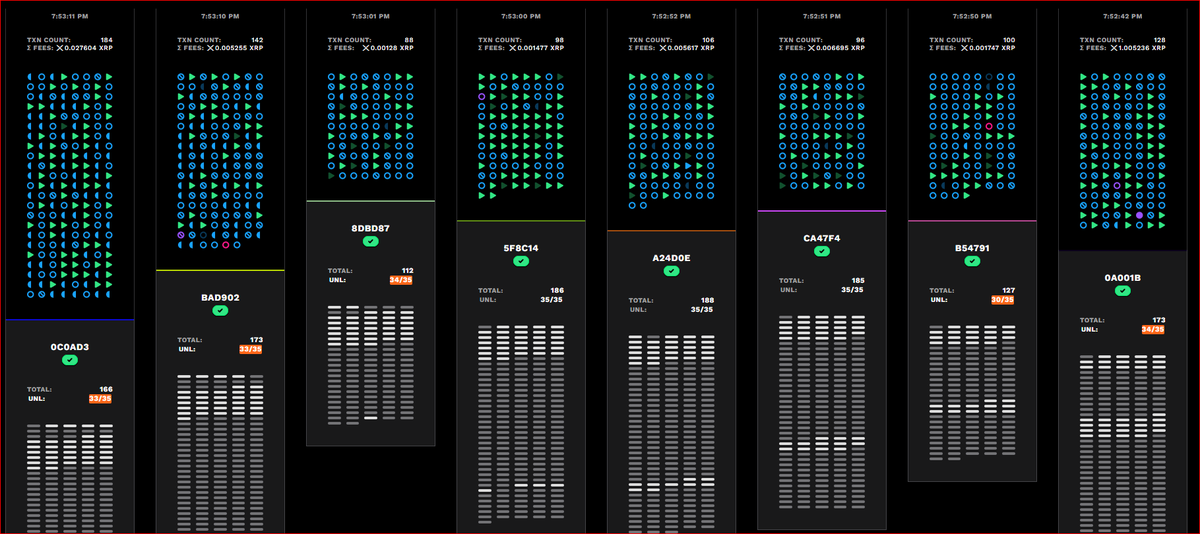Viewport: 1200px width, 534px height.
Task: Click the XRP logo beside fee 0.005255
Action: coord(209,48)
